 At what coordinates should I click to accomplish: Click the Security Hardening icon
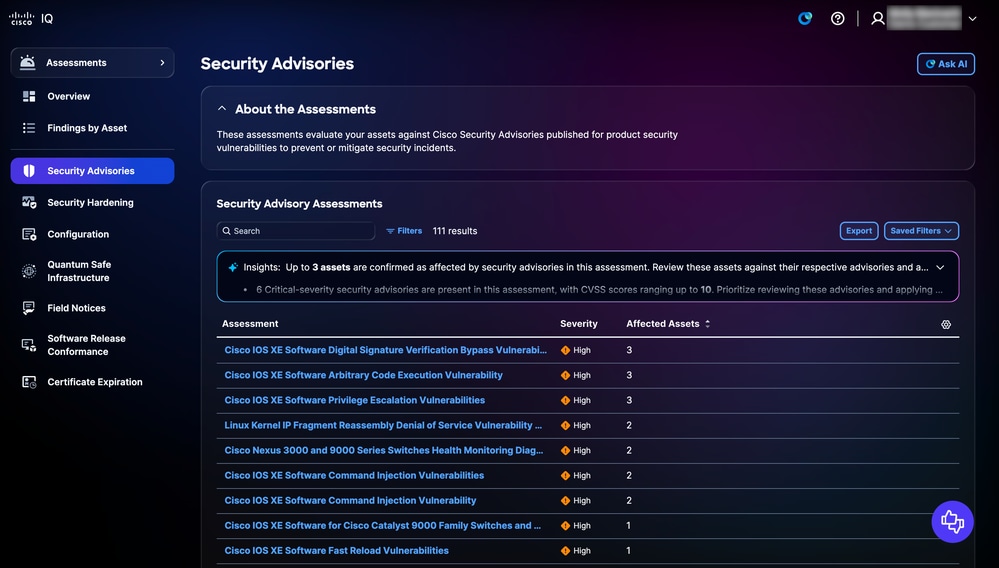point(29,202)
